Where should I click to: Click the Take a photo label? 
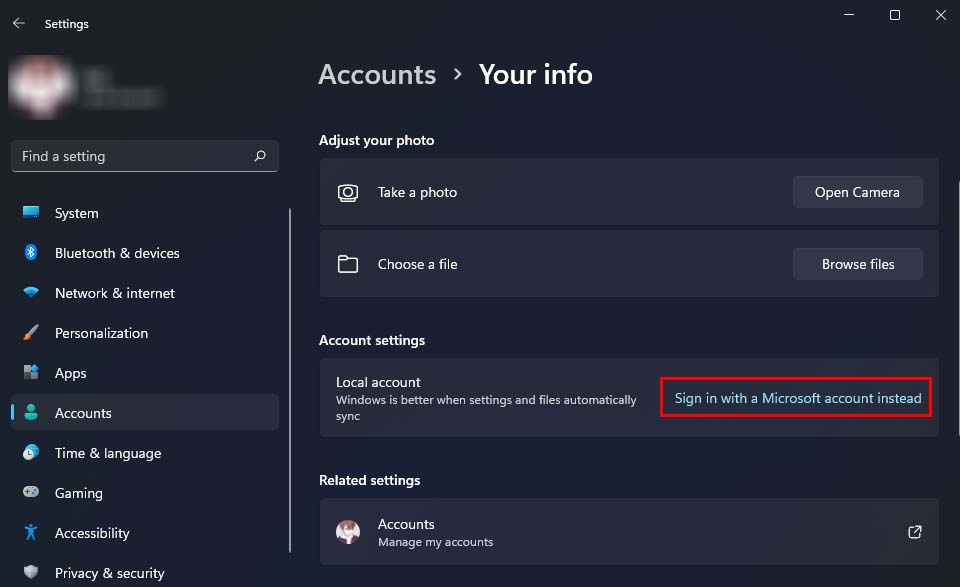417,192
